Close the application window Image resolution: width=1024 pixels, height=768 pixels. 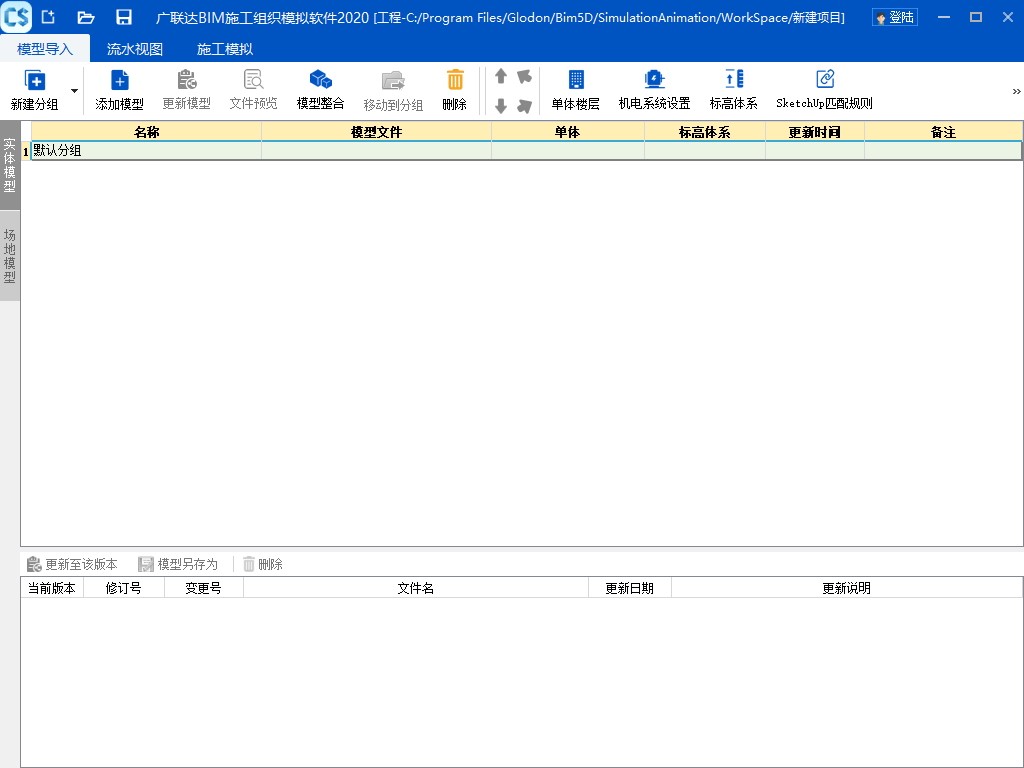pyautogui.click(x=1008, y=18)
